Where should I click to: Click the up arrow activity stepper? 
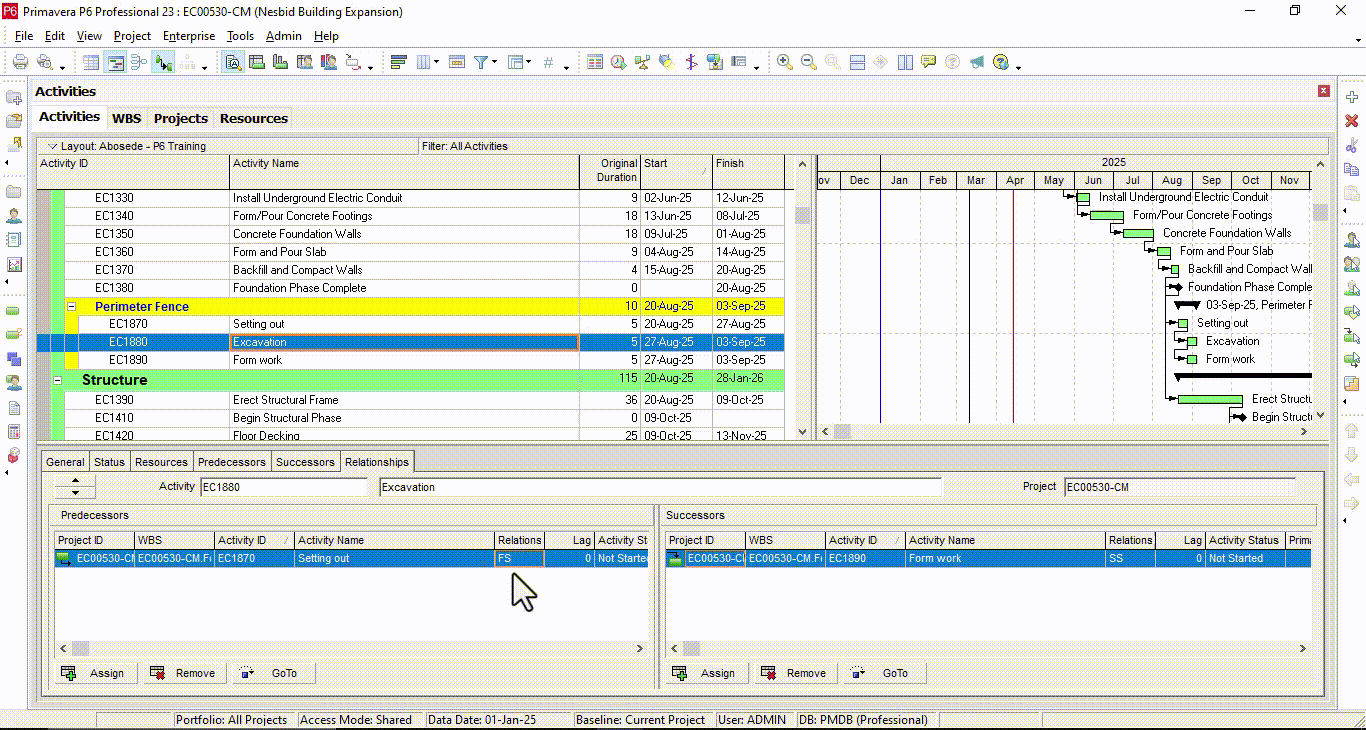[75, 481]
